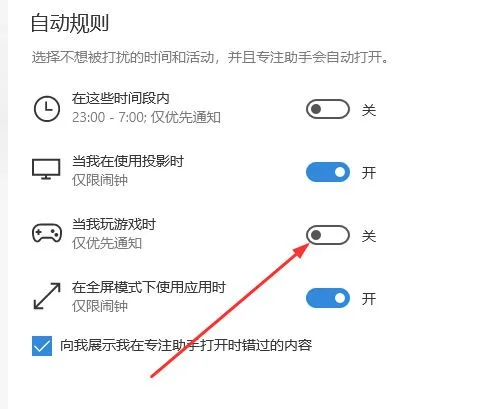496x409 pixels.
Task: Click the checkbox label about missed content
Action: (186, 345)
